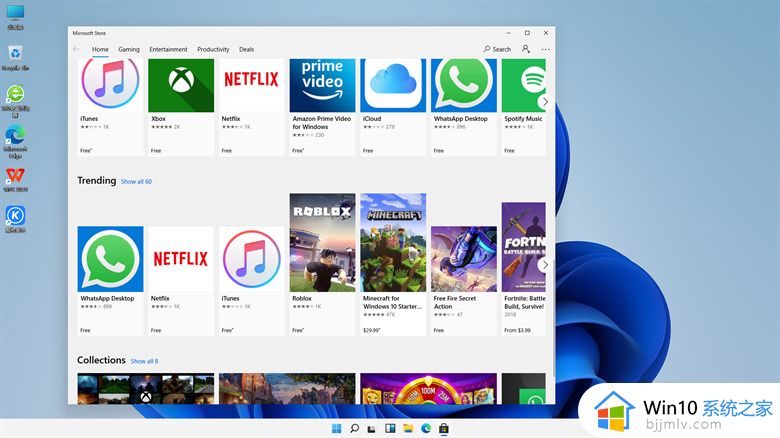Minimize the Microsoft Store window
This screenshot has height=438, width=780.
(x=508, y=33)
